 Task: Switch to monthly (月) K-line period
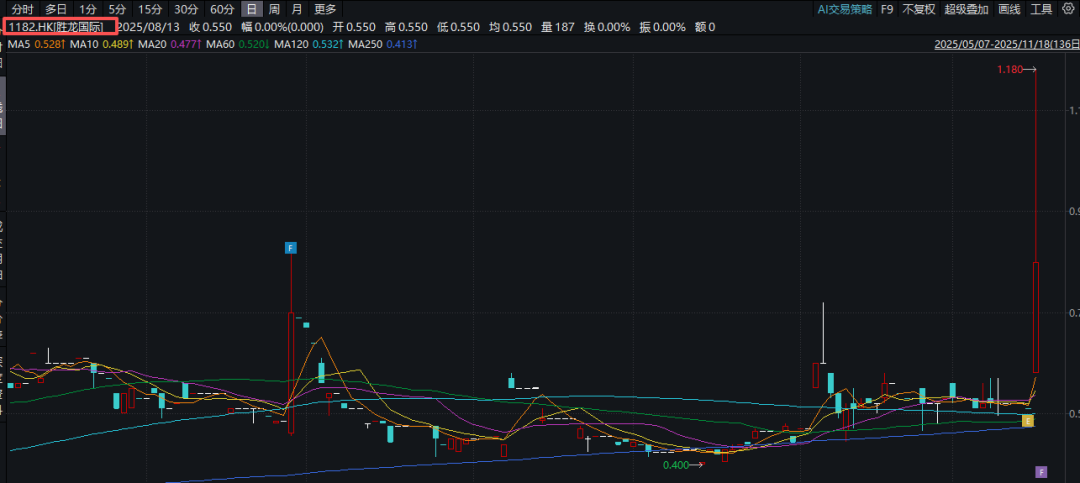pyautogui.click(x=296, y=9)
